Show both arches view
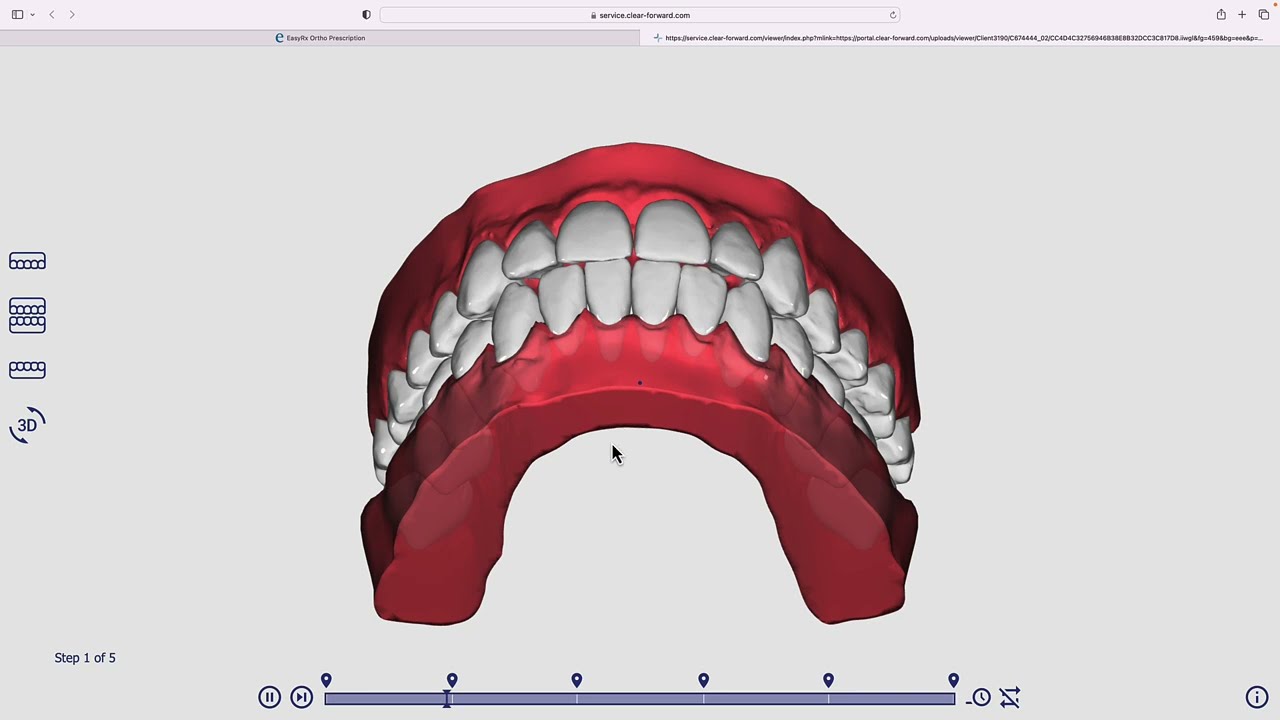Image resolution: width=1280 pixels, height=720 pixels. point(27,315)
